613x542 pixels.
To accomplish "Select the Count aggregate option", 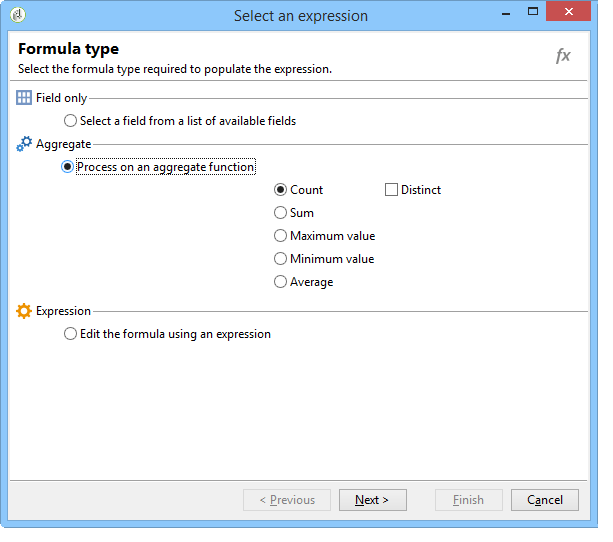I will point(281,190).
